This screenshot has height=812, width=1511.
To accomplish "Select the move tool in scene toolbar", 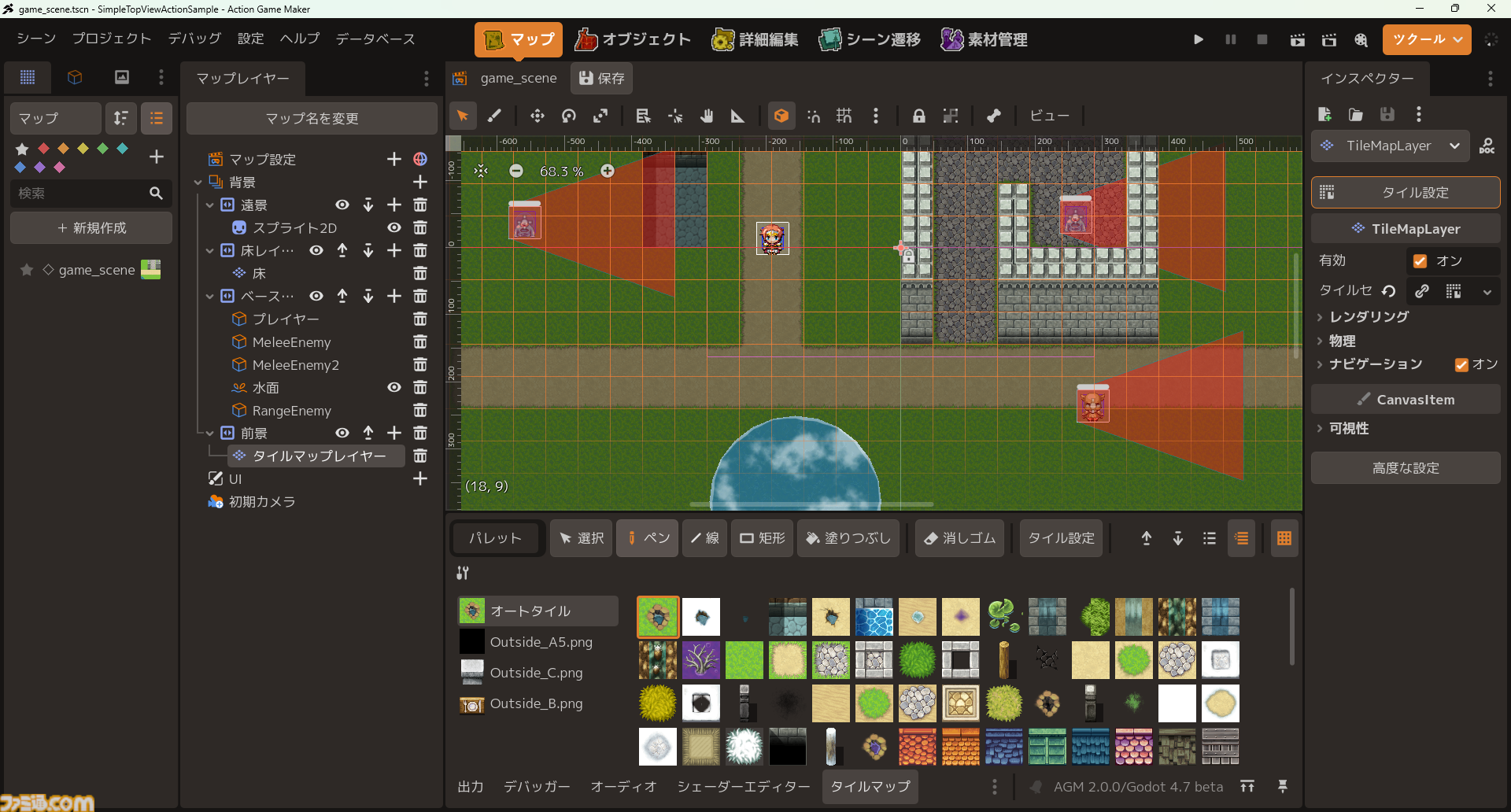I will [538, 116].
